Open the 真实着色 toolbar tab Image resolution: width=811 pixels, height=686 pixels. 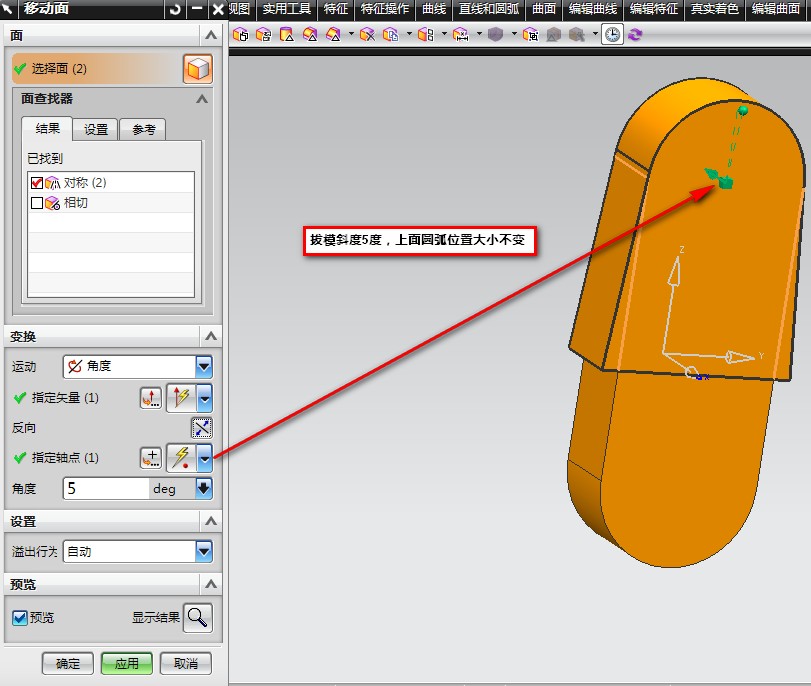[x=715, y=9]
